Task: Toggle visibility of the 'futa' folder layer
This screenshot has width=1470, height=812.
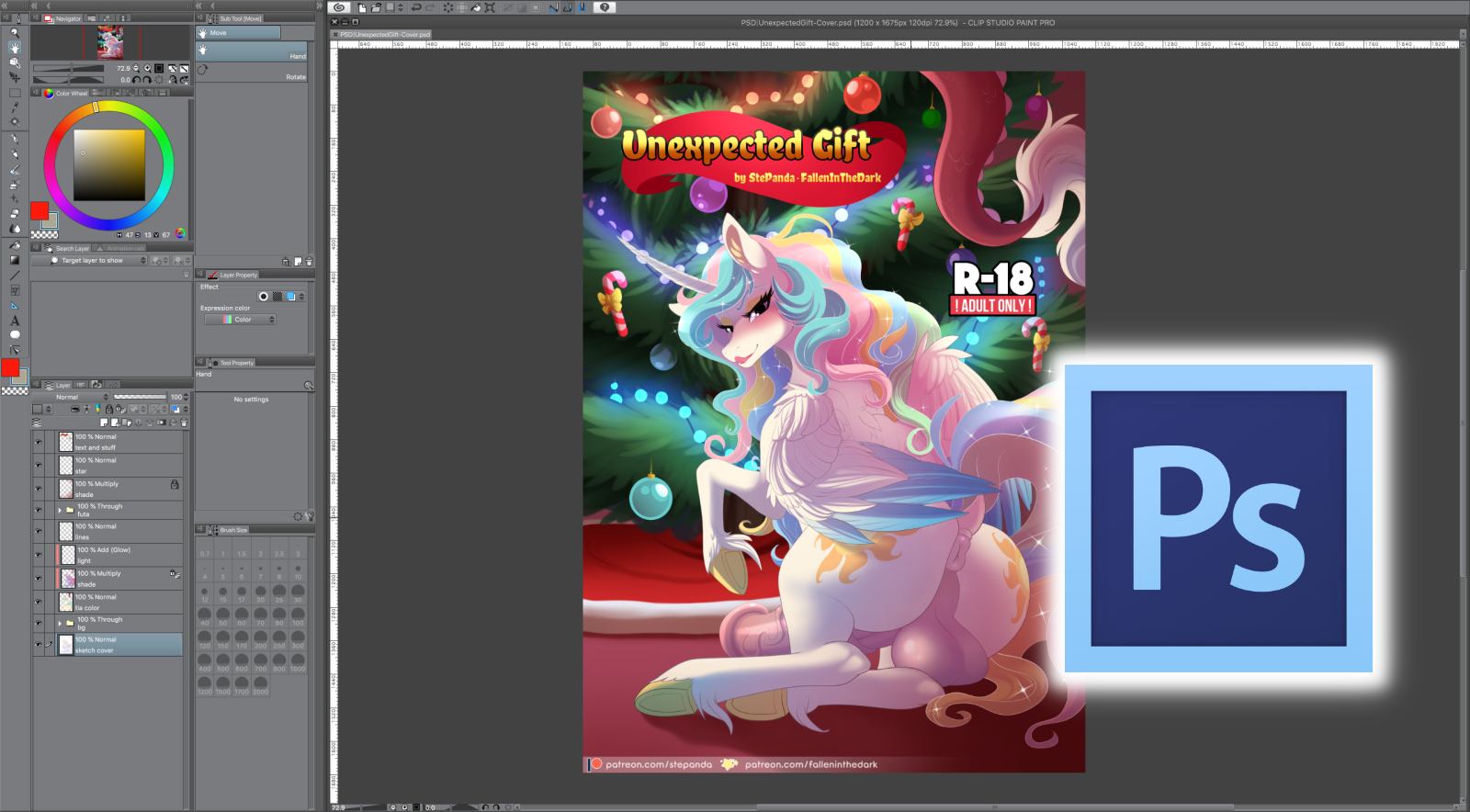Action: 39,510
